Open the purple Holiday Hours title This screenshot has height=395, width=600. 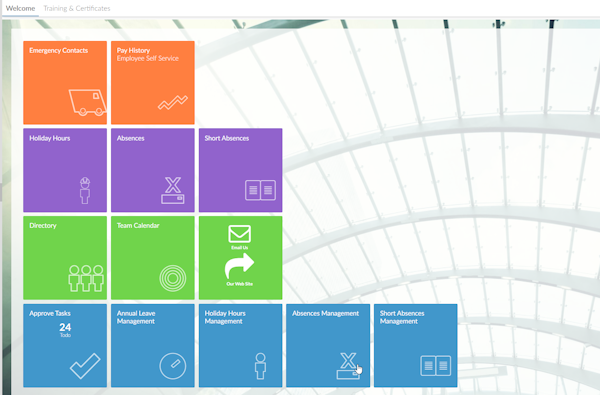pos(50,138)
